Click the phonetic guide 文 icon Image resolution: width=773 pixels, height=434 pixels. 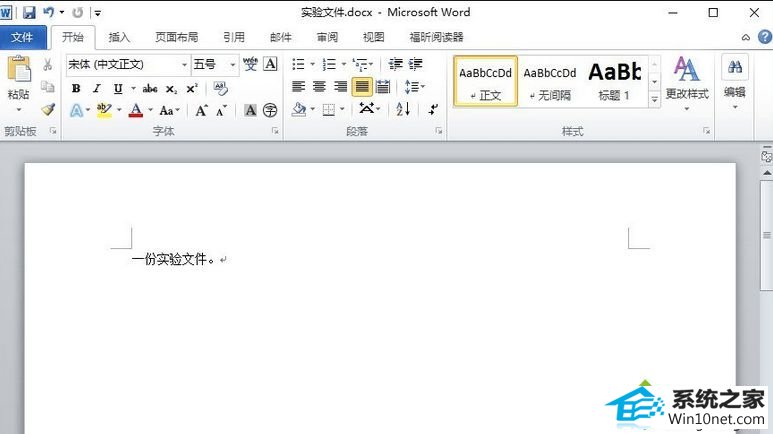(250, 64)
